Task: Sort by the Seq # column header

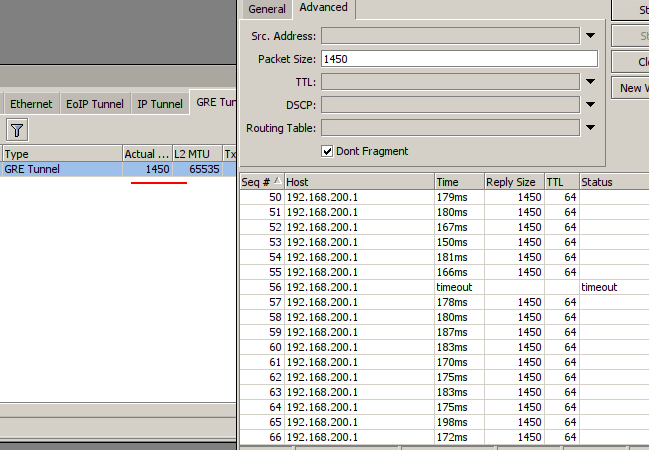Action: (x=262, y=182)
